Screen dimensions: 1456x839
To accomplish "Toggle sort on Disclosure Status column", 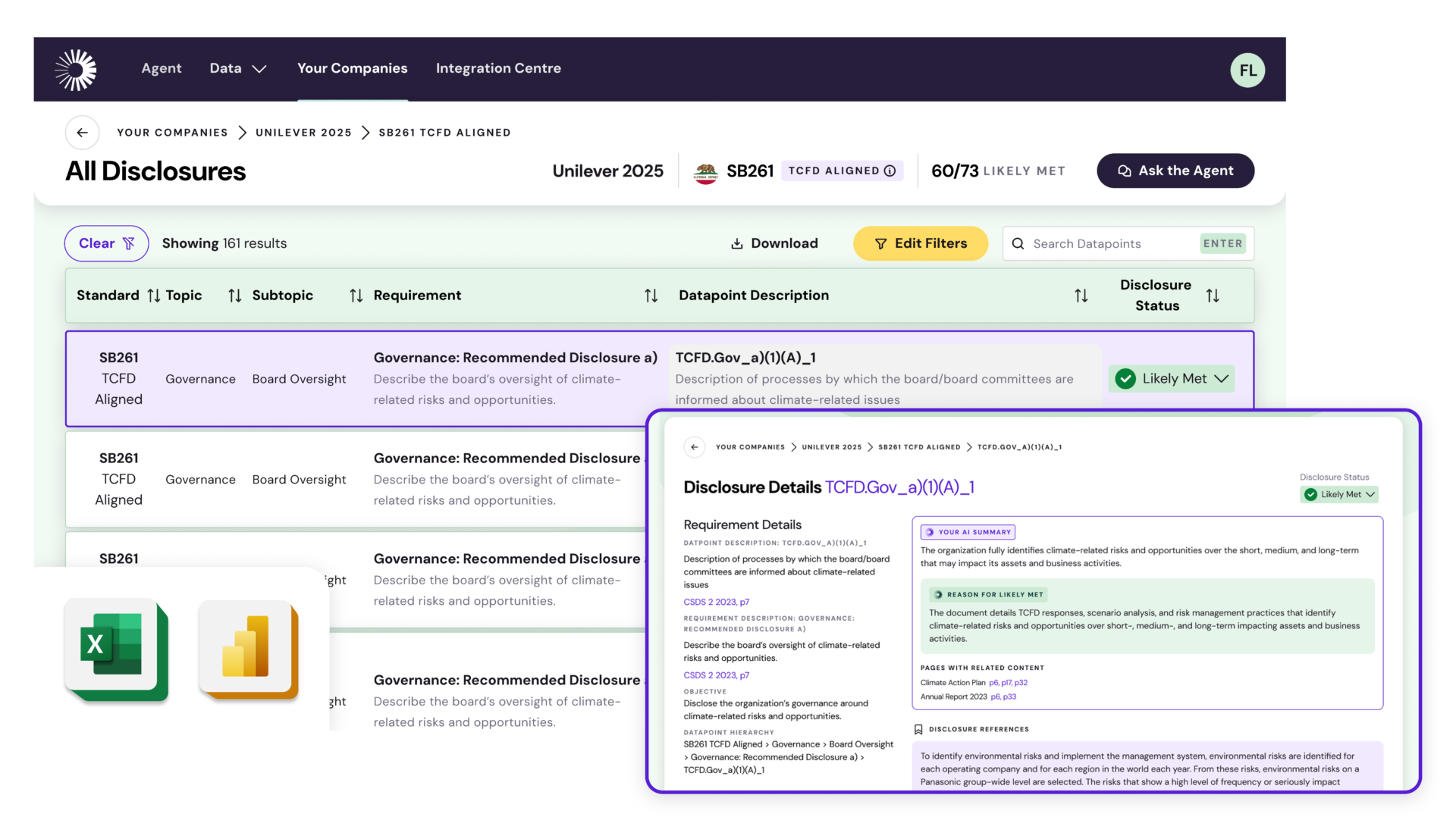I will [1212, 296].
